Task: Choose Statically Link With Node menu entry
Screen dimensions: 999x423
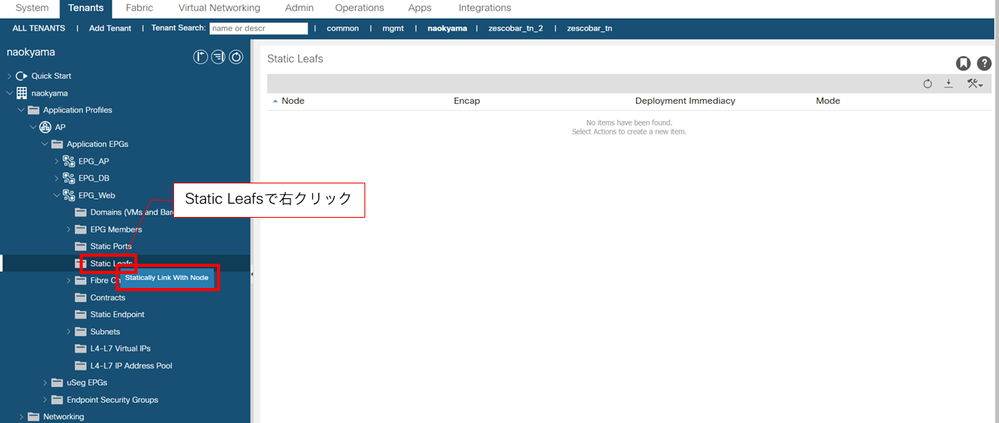Action: click(167, 278)
